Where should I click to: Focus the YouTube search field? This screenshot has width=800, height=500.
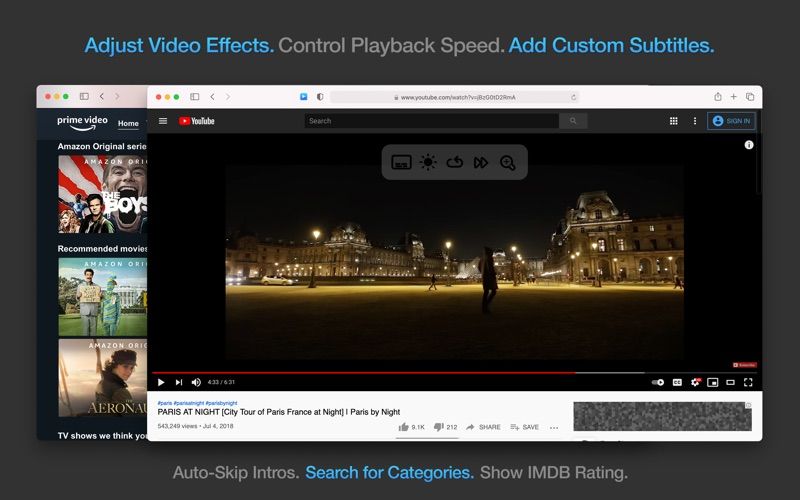[x=432, y=121]
